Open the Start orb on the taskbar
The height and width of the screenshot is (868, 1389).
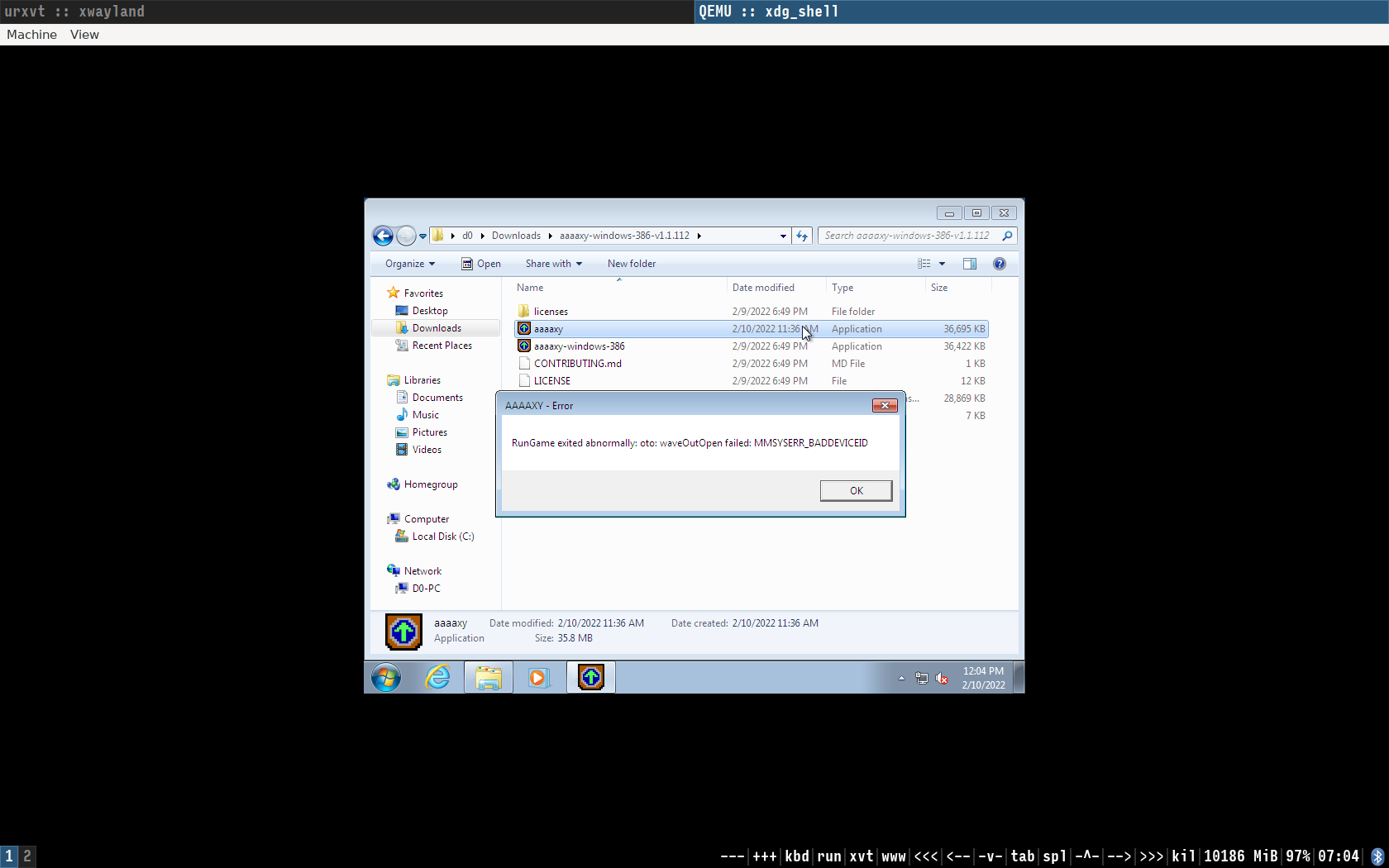384,677
